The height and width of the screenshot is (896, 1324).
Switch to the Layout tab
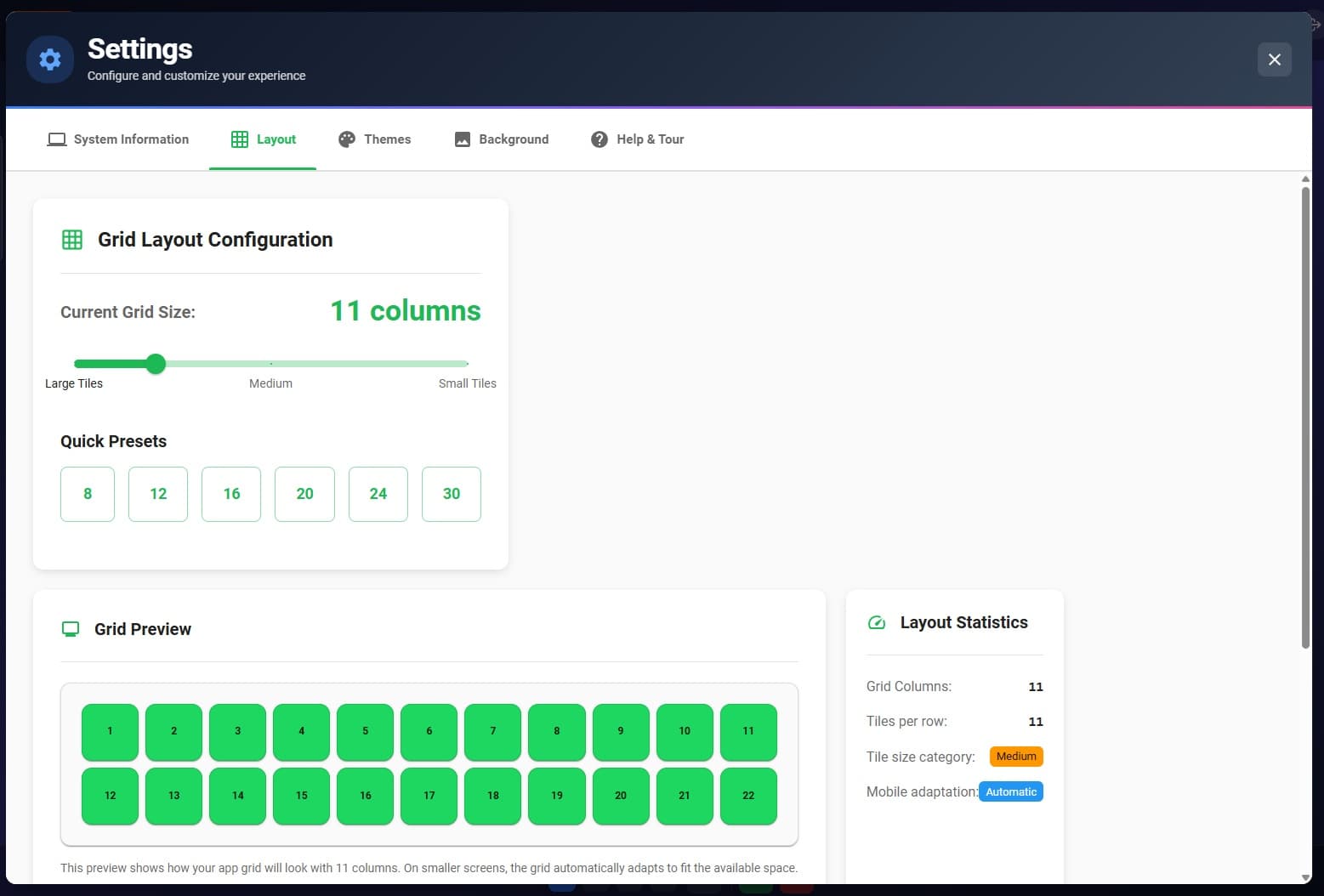pyautogui.click(x=263, y=139)
